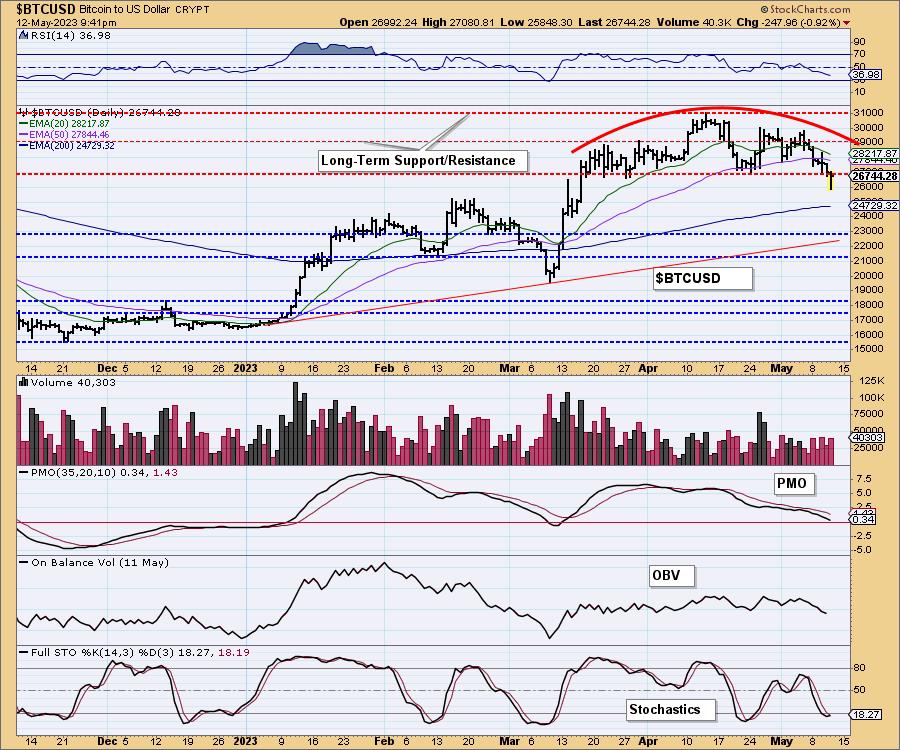Click the 18.27 stochastic value tag
This screenshot has width=900, height=750.
pos(866,714)
